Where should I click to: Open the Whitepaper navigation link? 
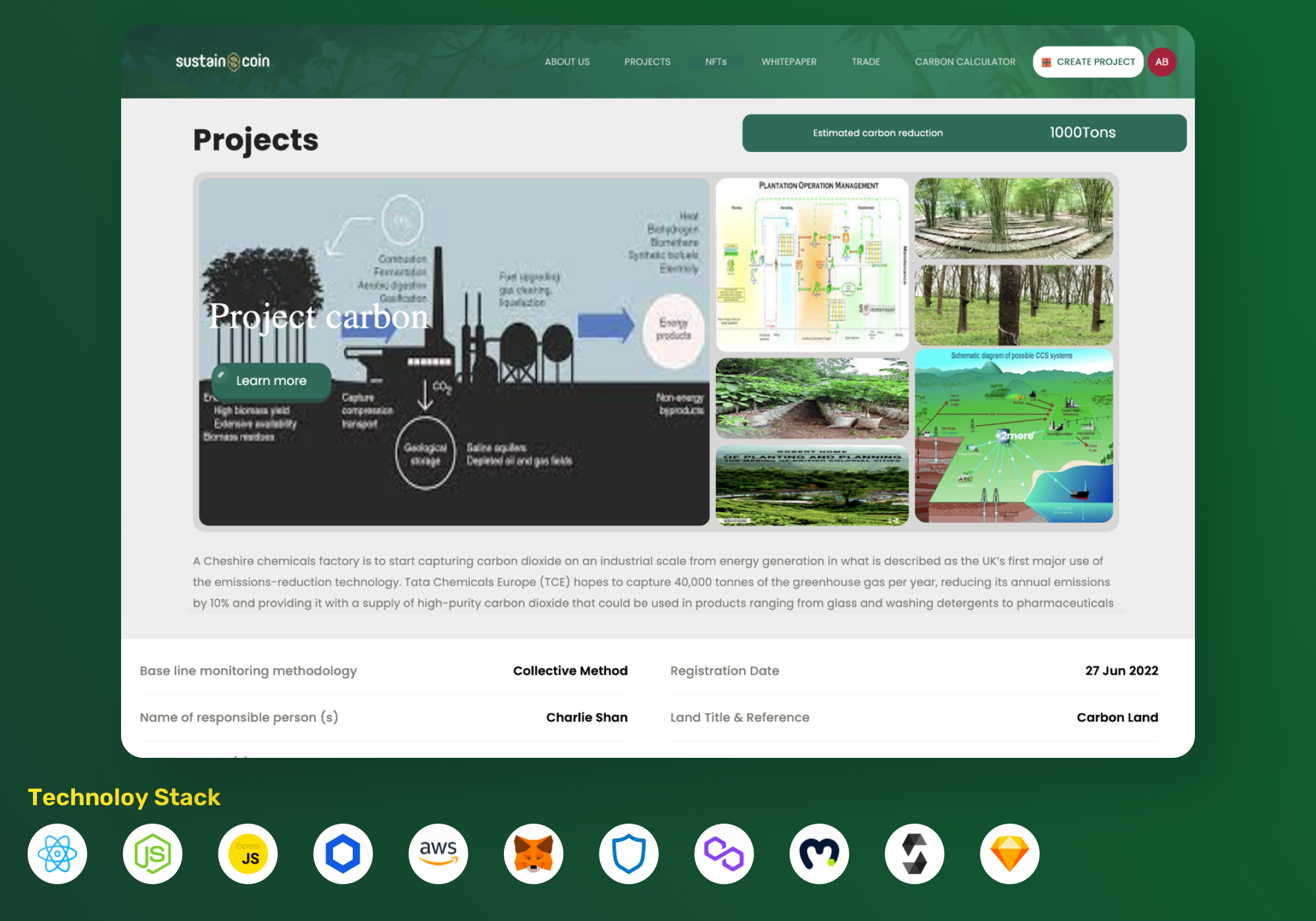(x=789, y=62)
